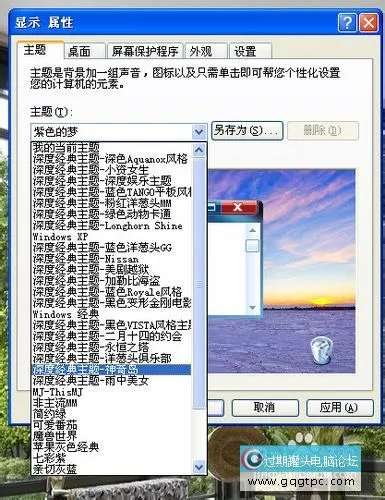The image size is (385, 500).
Task: Select the 非主流MM theme
Action: click(111, 403)
